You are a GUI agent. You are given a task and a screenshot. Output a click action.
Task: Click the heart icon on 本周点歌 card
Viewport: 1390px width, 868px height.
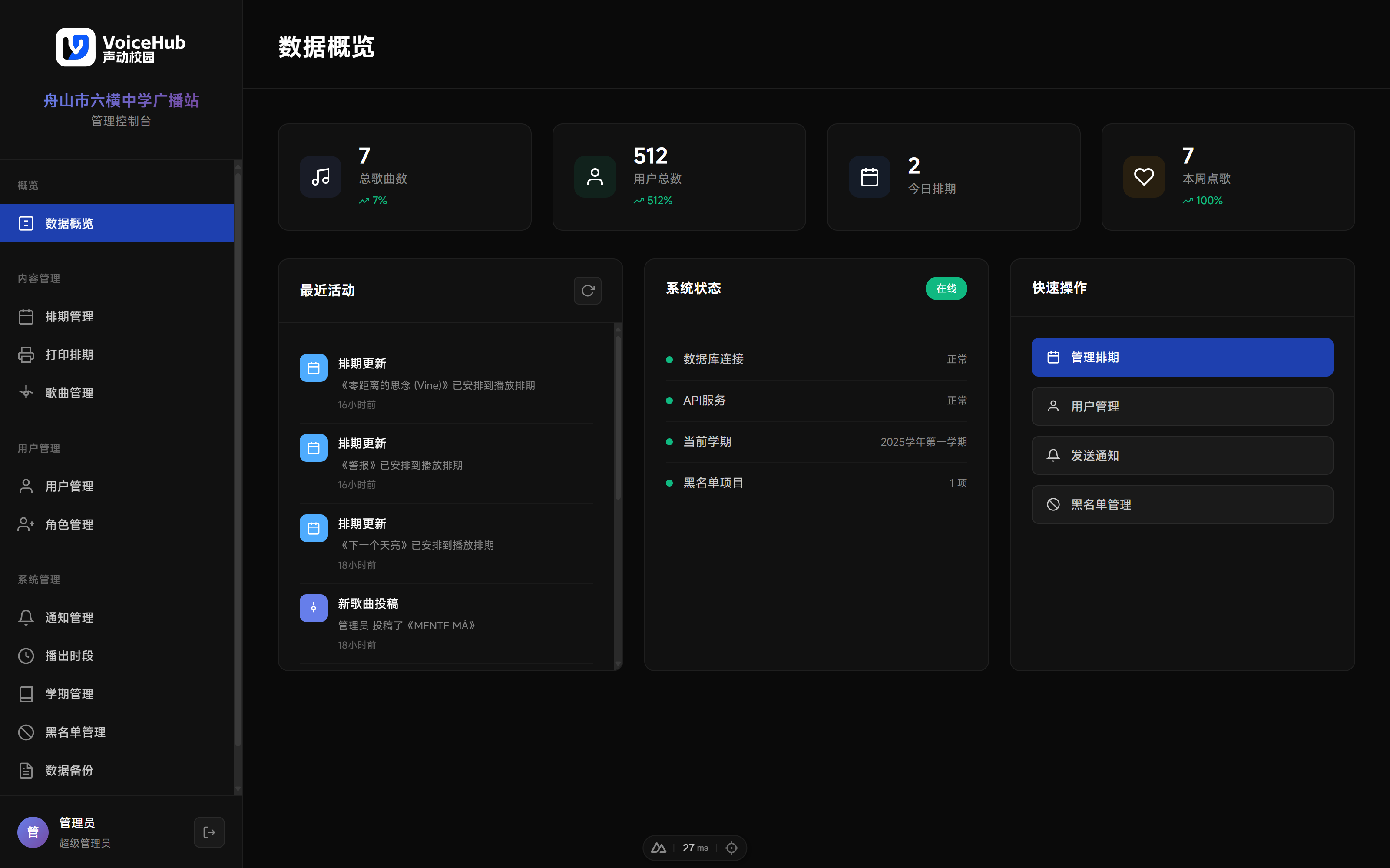[1143, 177]
